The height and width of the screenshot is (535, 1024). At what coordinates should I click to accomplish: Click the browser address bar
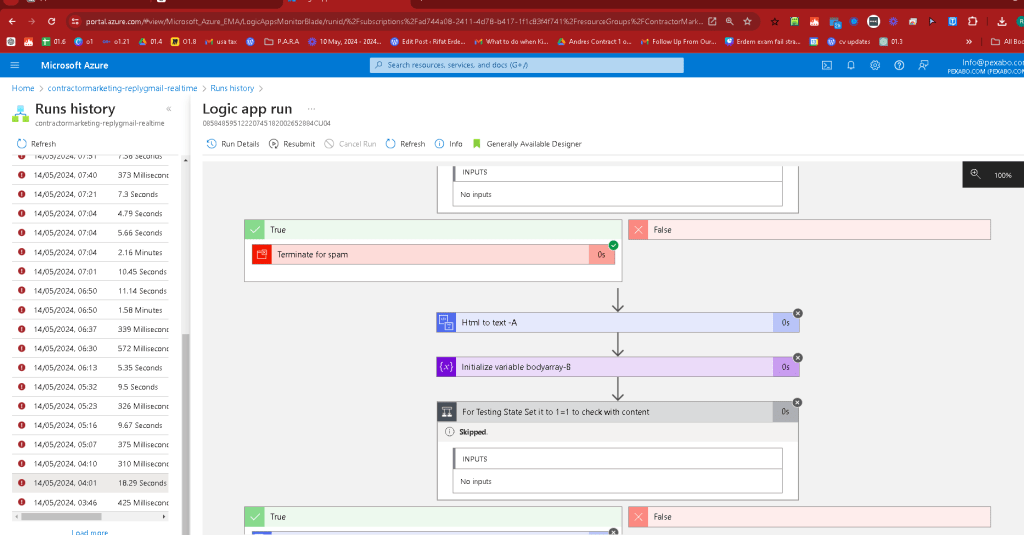(394, 22)
